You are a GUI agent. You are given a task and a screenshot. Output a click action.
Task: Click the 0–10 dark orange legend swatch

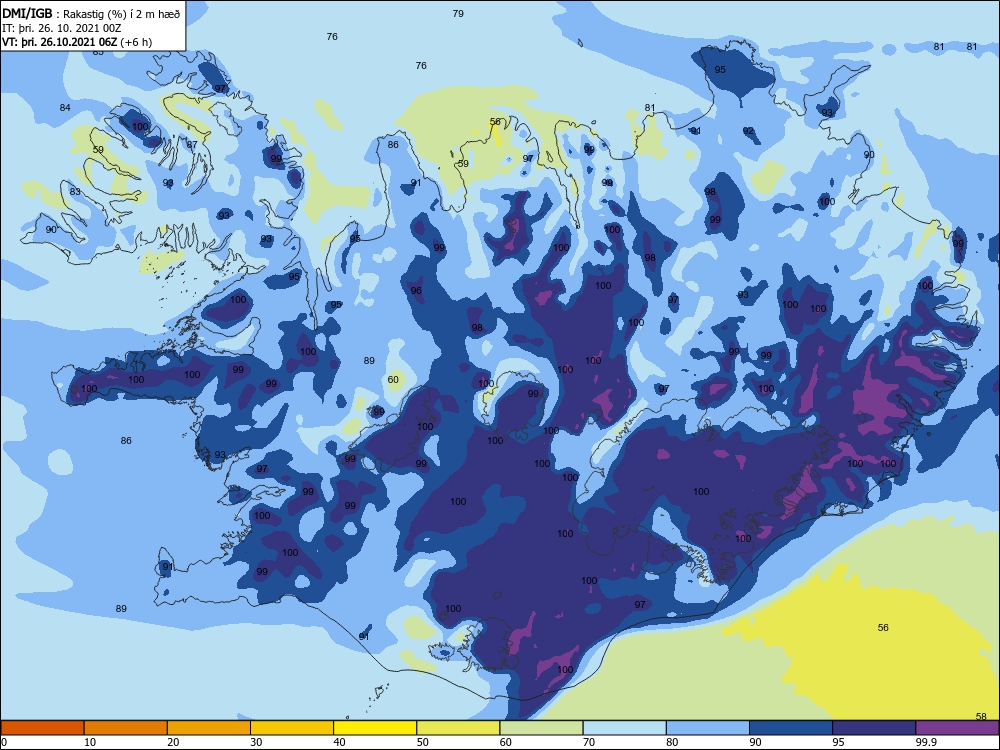[x=42, y=728]
